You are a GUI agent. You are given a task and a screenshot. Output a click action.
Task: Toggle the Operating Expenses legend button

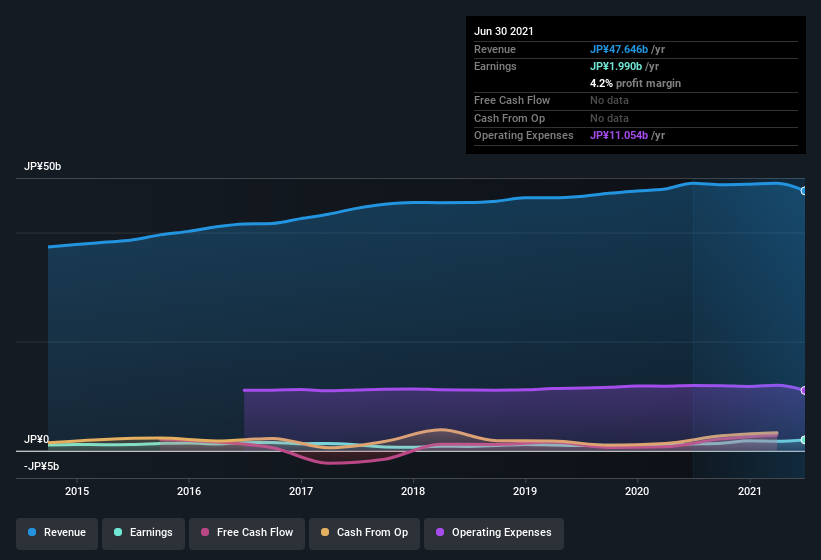click(494, 533)
